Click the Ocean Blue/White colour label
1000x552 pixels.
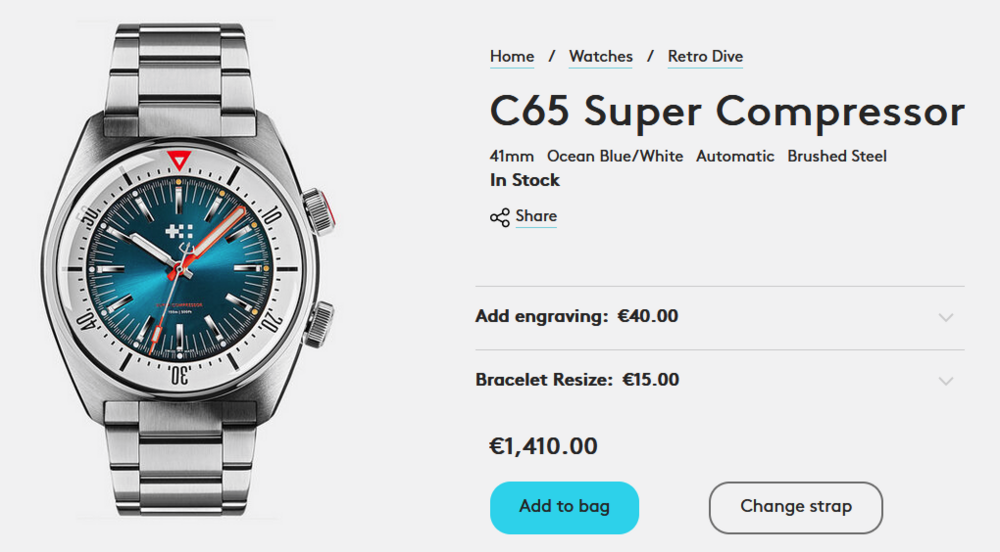615,156
